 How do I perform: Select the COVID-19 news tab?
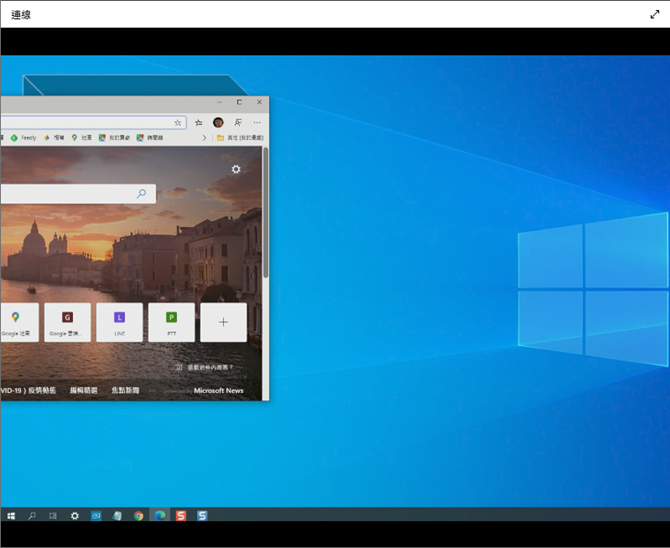28,390
